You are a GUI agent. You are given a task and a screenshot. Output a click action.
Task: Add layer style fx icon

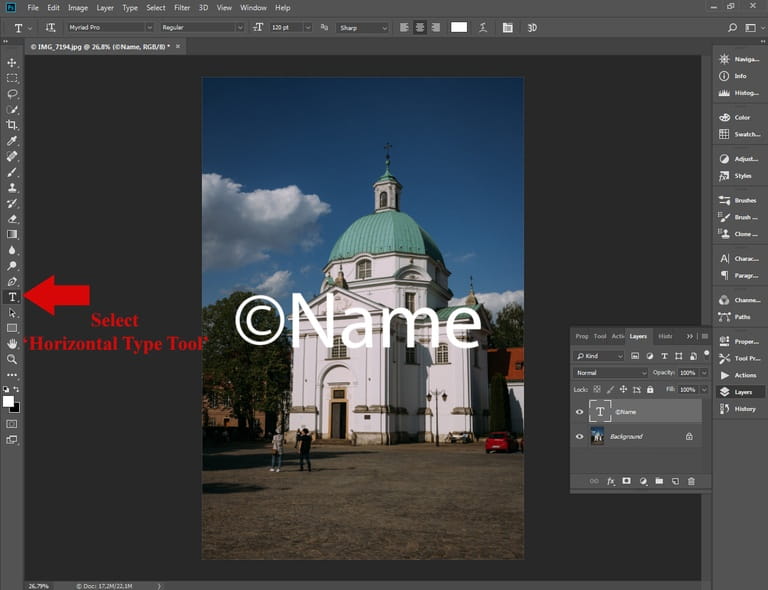(x=611, y=481)
